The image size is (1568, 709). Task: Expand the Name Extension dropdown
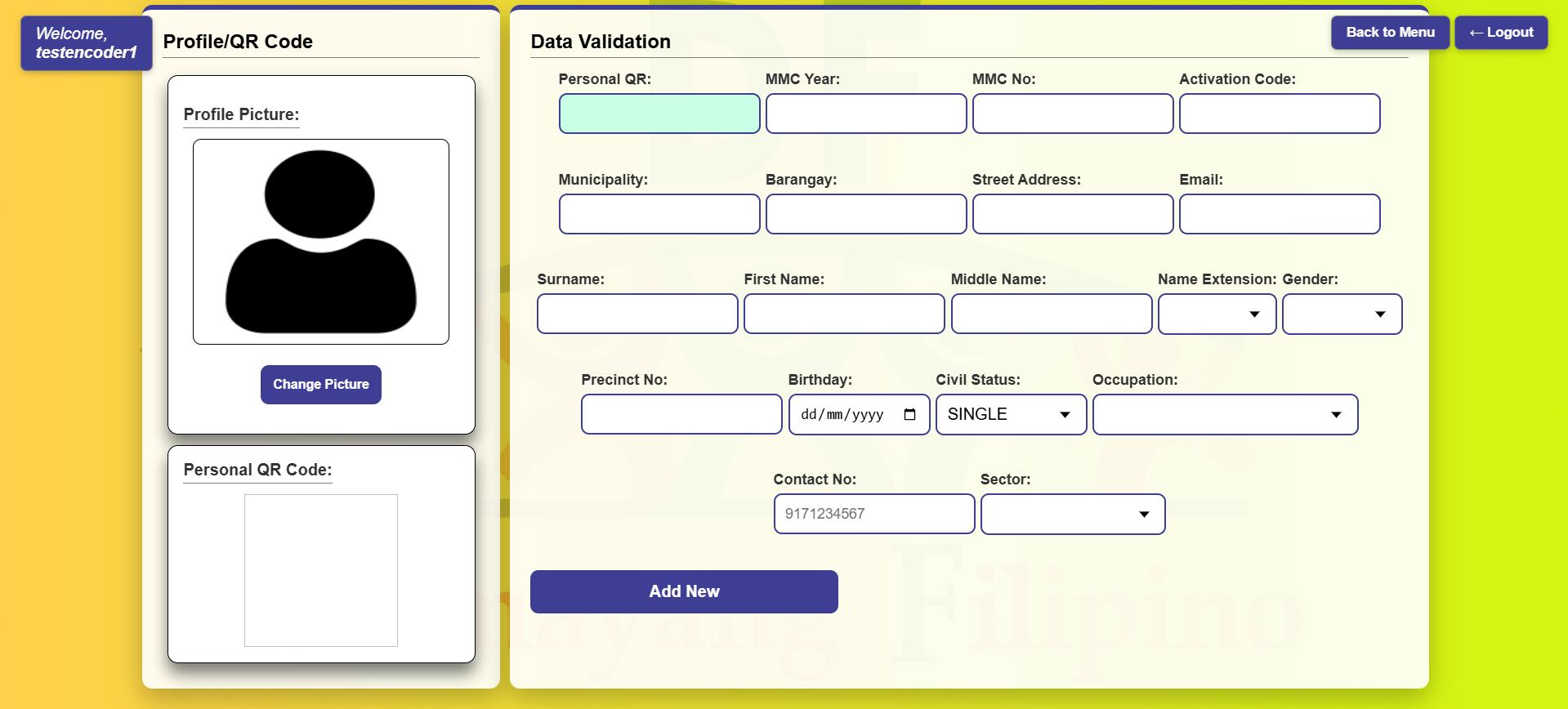(1217, 314)
